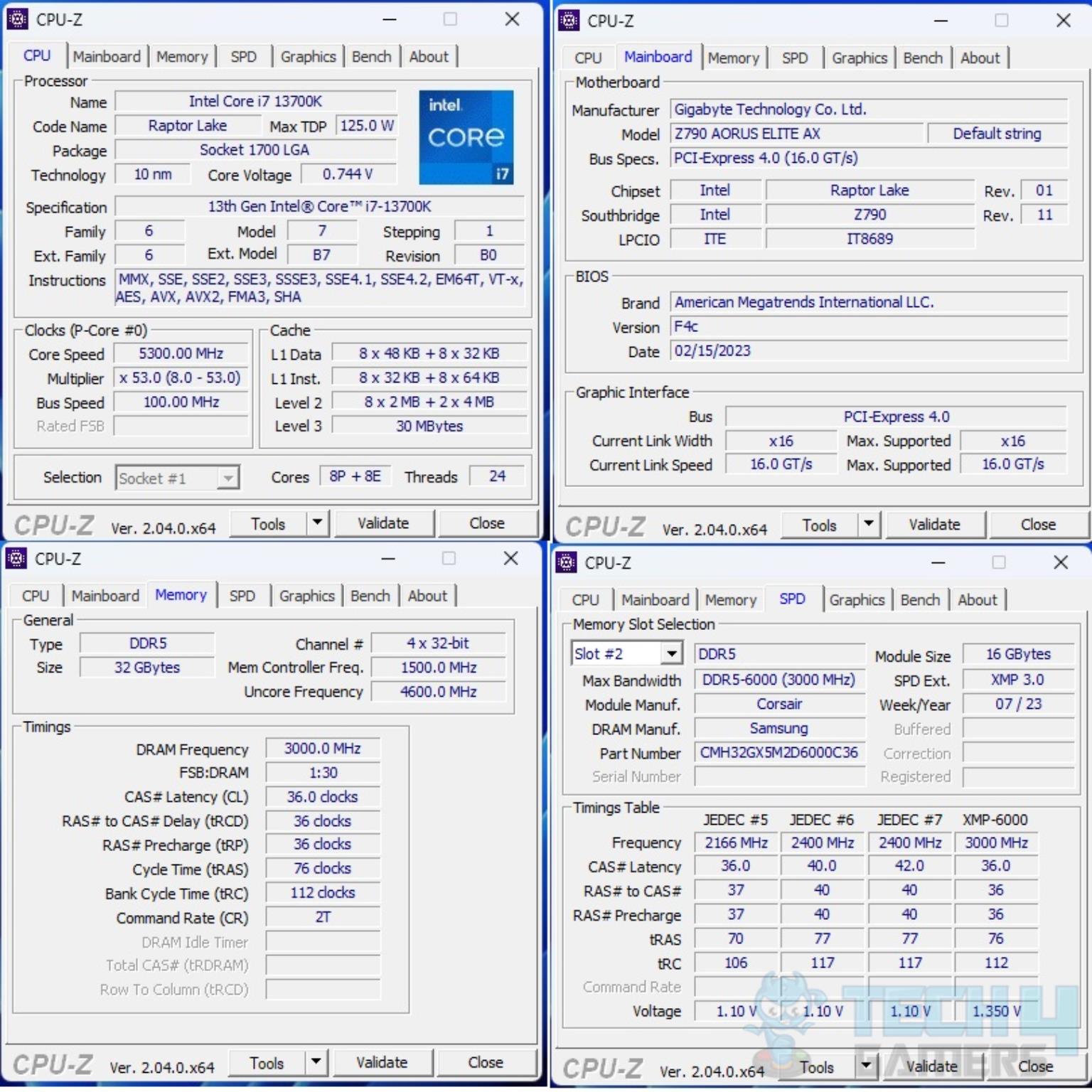
Task: Click Tools button in CPU window
Action: pos(268,524)
